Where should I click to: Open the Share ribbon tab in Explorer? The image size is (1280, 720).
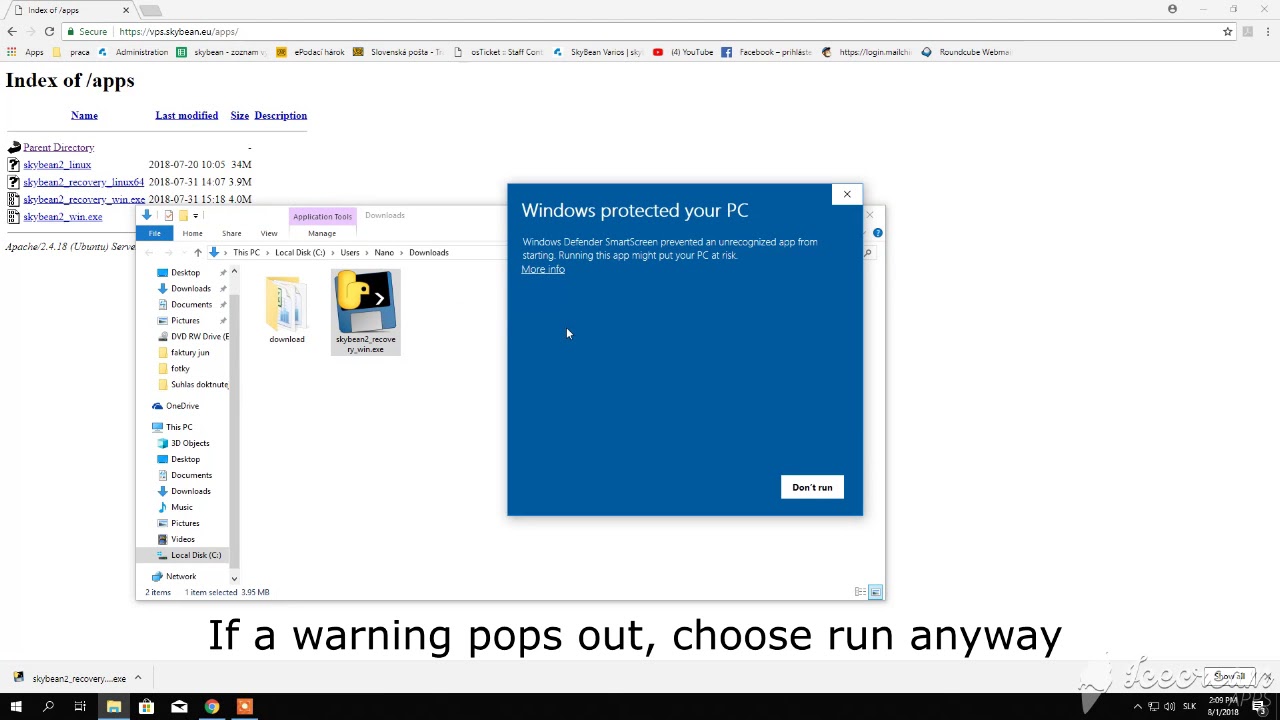(x=231, y=233)
